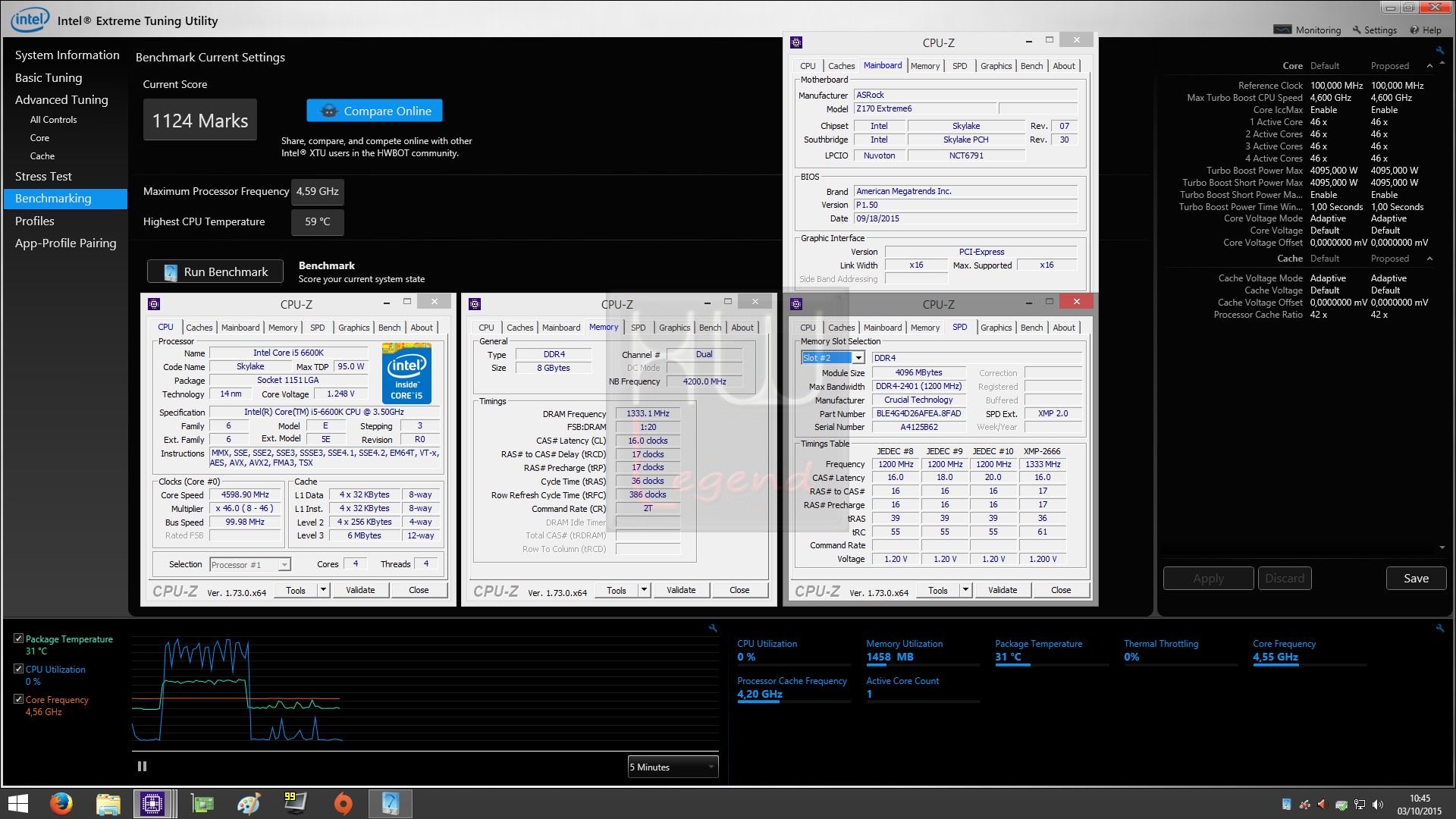Click the volume tray icon
Viewport: 1456px width, 819px height.
click(x=1378, y=805)
